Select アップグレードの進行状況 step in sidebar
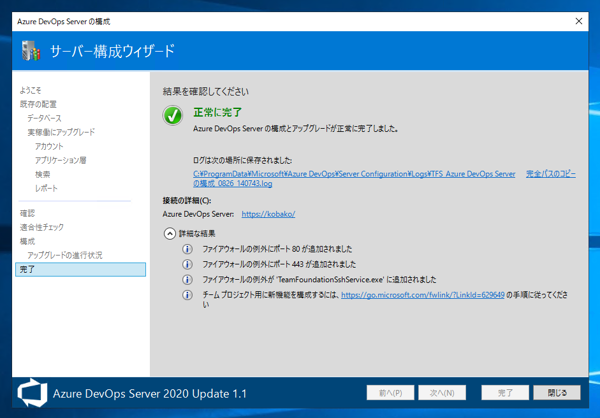This screenshot has height=418, width=600. point(65,255)
